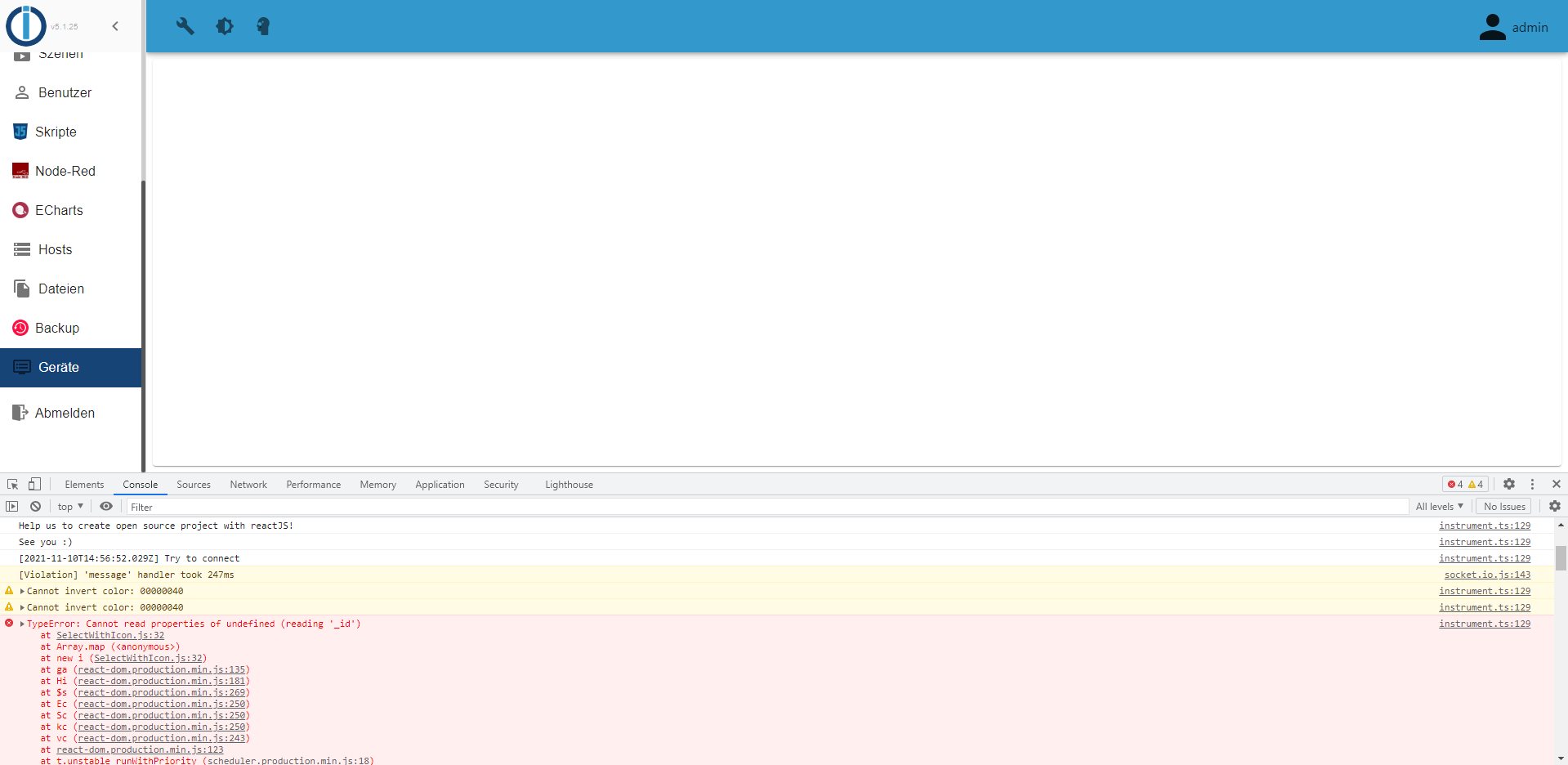This screenshot has width=1568, height=765.
Task: Activate DevTools element inspector icon
Action: click(x=12, y=484)
